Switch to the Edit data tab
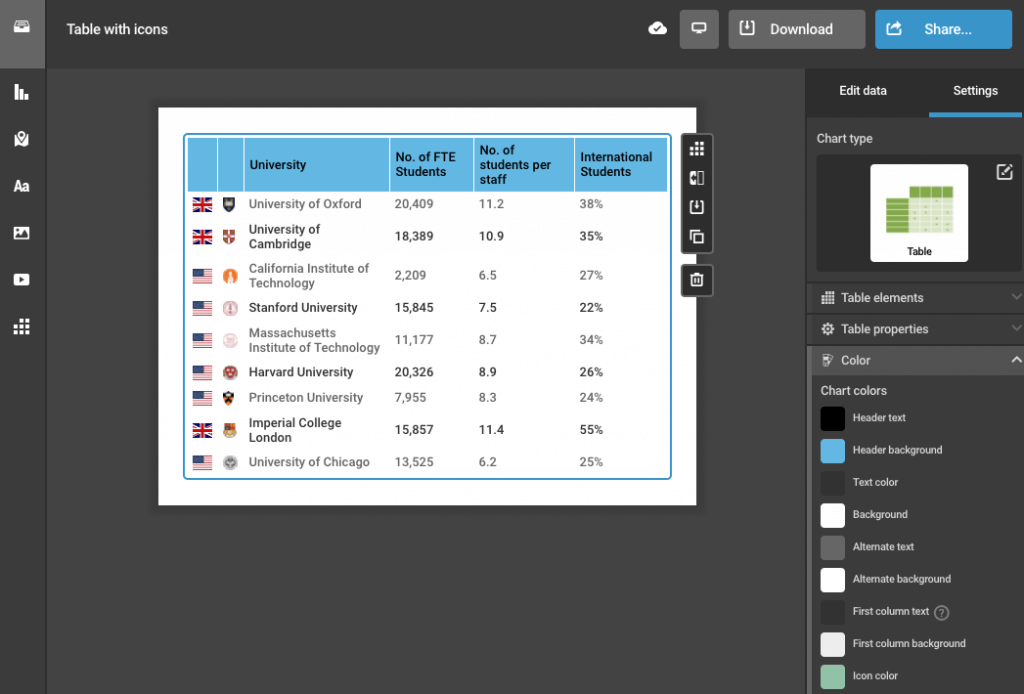 point(862,91)
